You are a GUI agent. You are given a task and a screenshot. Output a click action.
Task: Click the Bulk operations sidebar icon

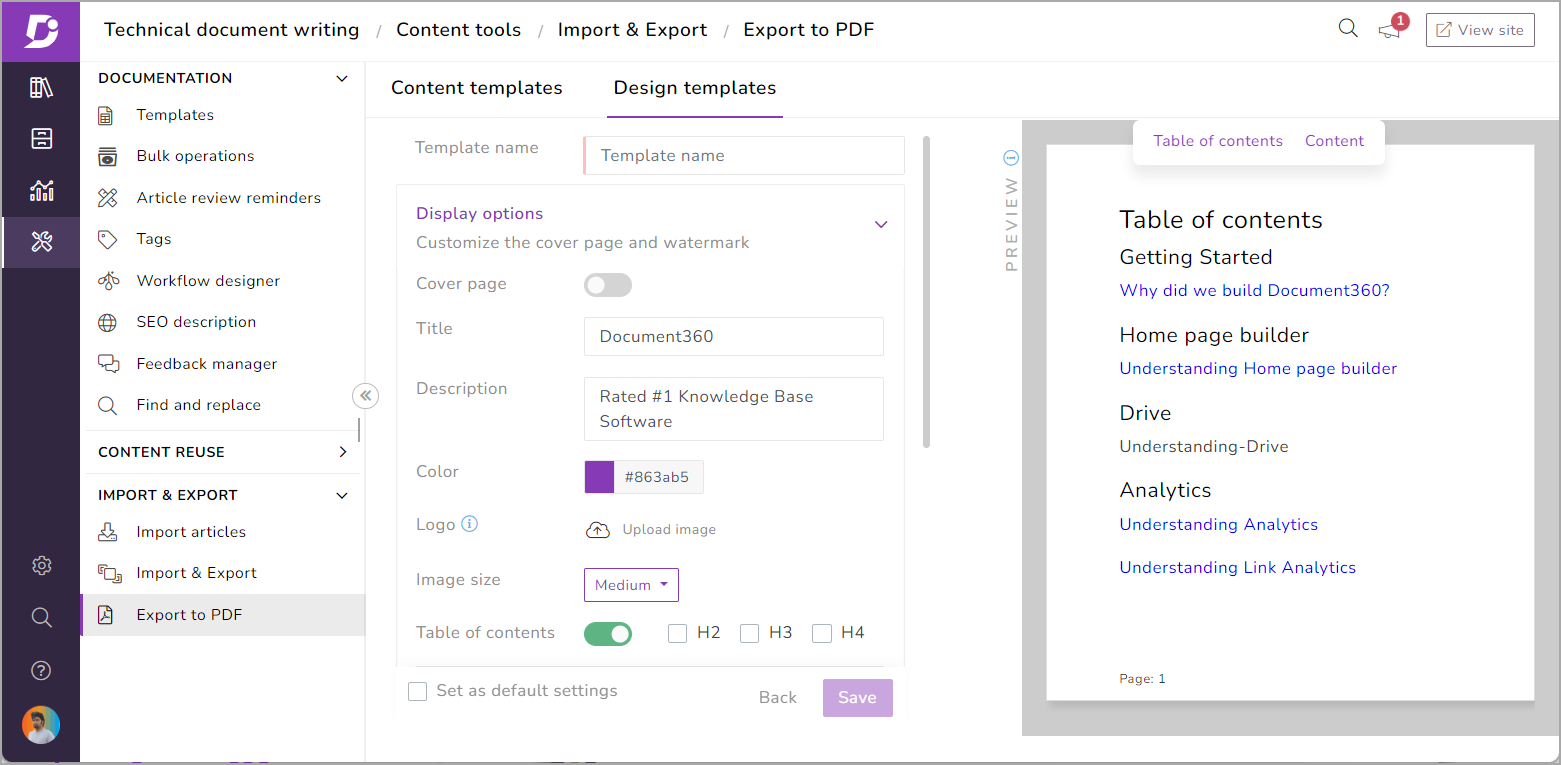tap(107, 156)
